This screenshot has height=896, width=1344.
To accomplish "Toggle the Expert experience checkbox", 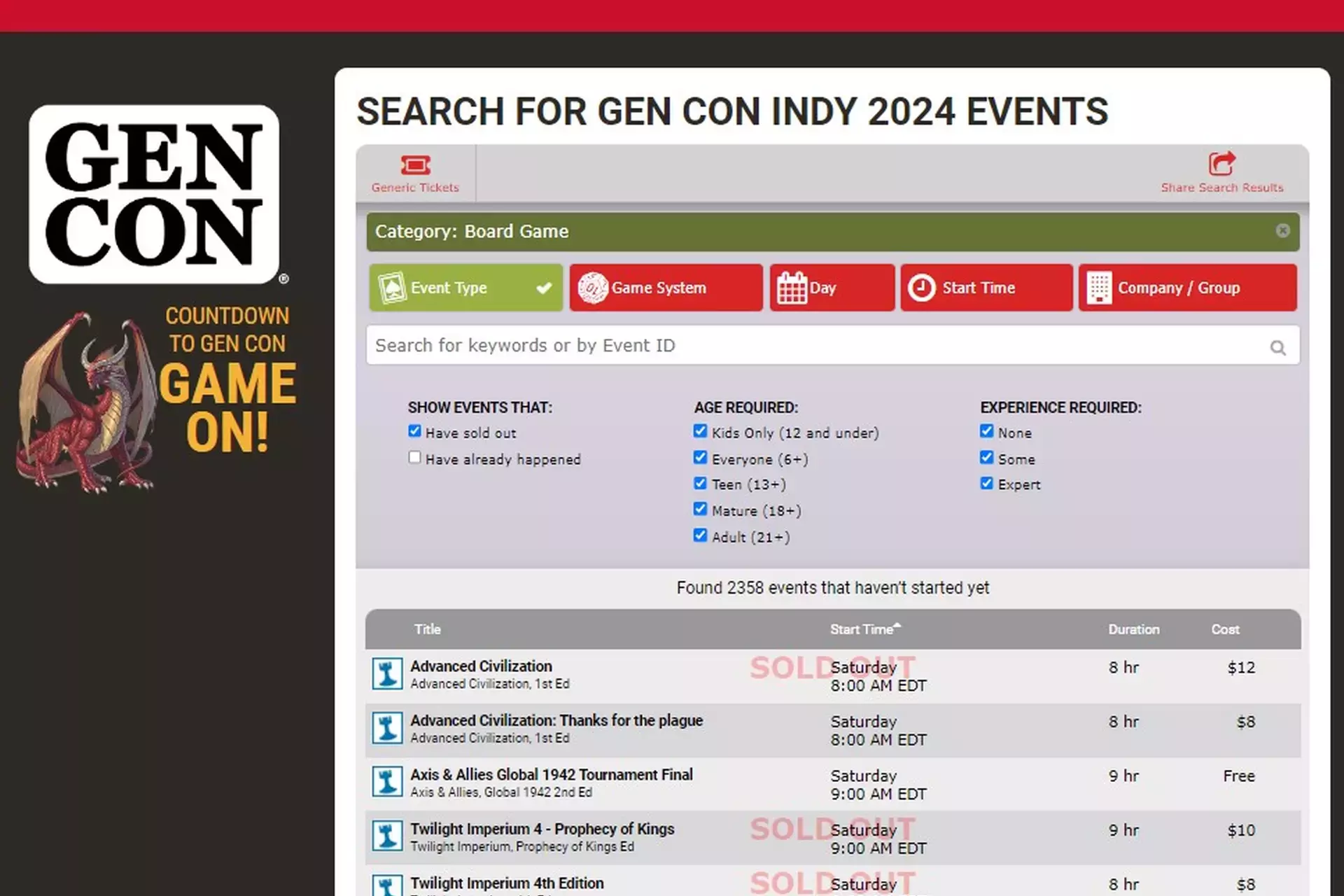I will pos(986,483).
